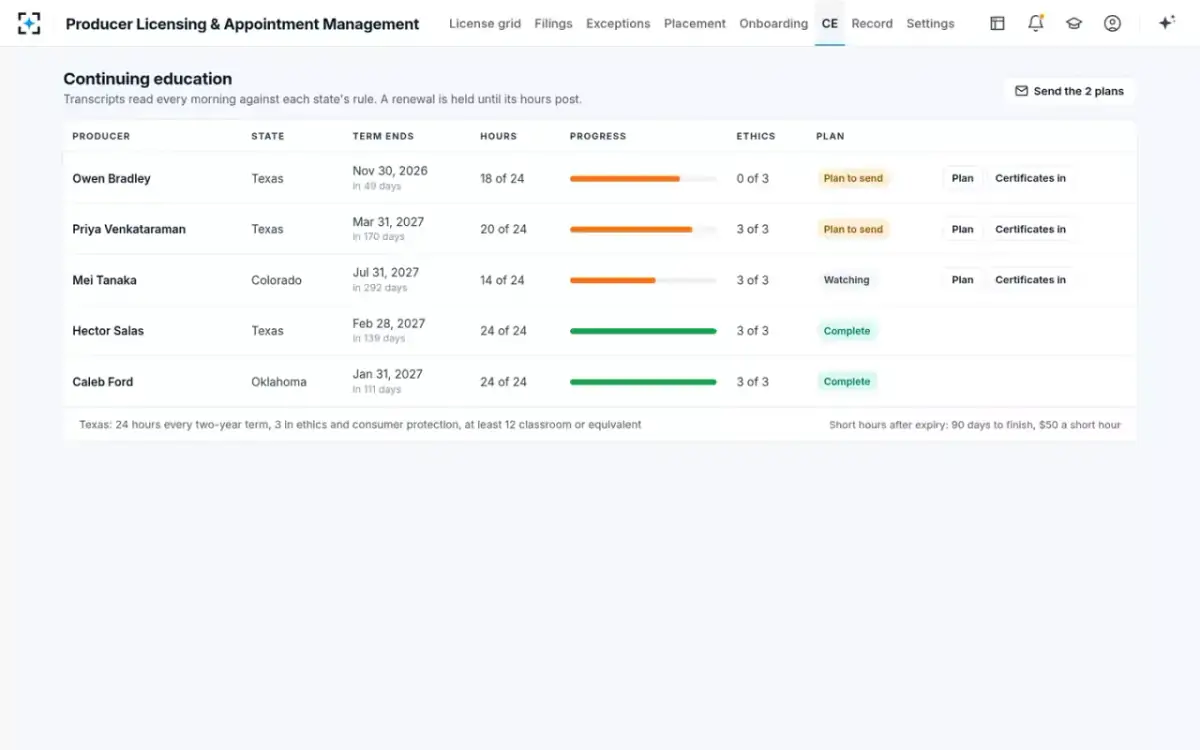The width and height of the screenshot is (1200, 750).
Task: Select the CE tab
Action: click(830, 23)
